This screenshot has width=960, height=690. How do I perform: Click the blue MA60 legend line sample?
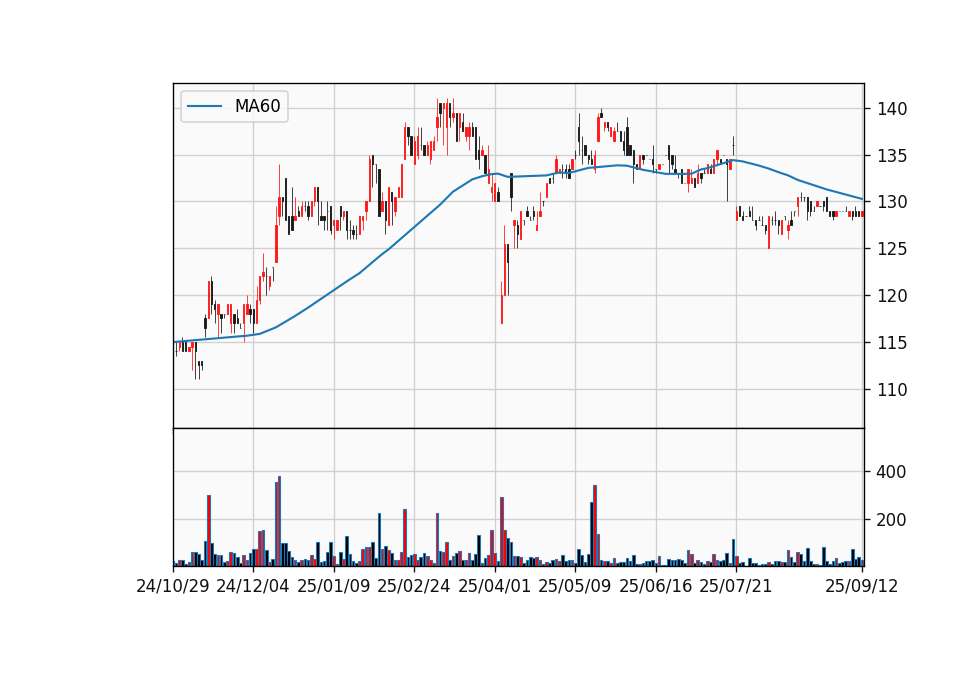(204, 107)
